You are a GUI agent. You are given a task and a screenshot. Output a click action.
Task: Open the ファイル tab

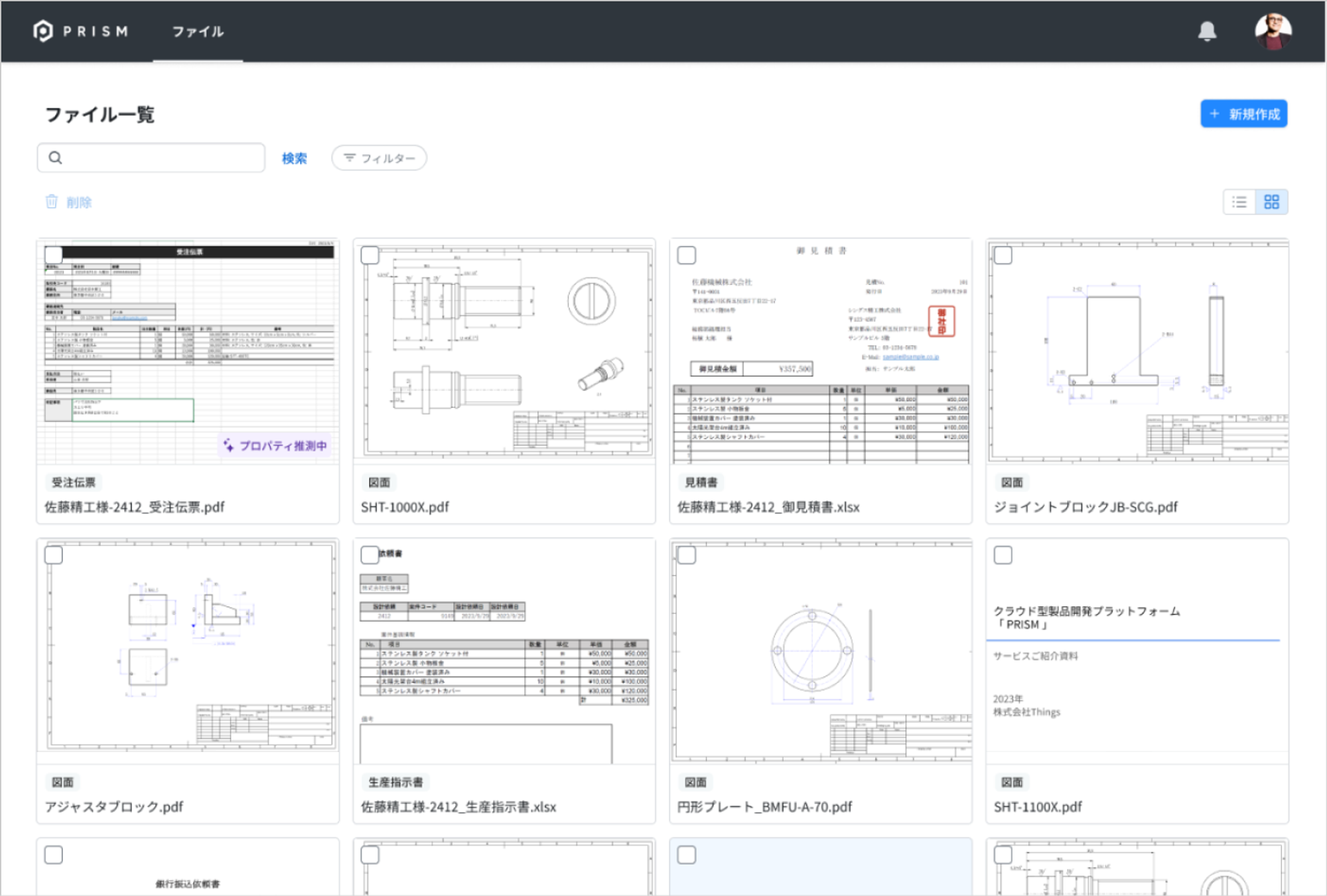pyautogui.click(x=198, y=31)
